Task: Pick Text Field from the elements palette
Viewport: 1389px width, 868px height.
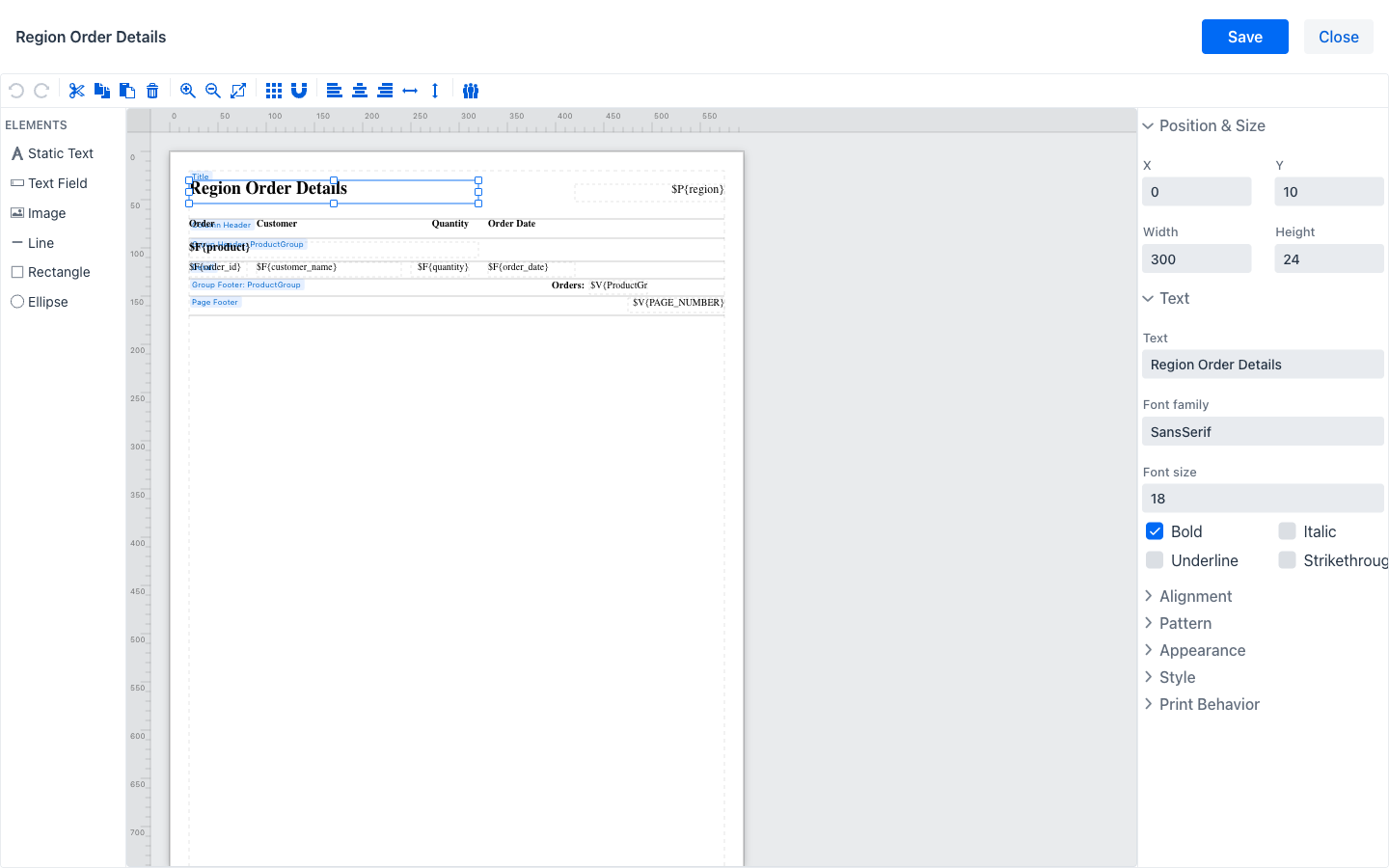Action: [49, 183]
